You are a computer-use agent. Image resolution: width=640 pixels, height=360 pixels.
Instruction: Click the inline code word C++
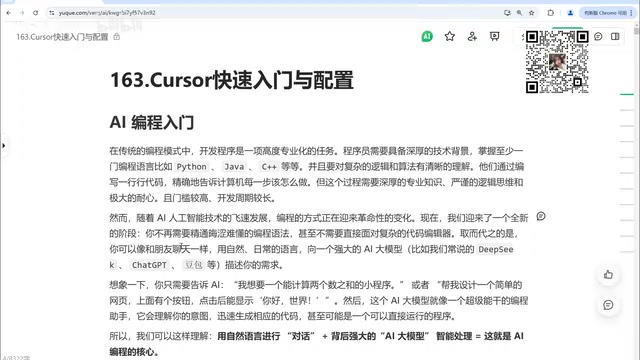click(269, 167)
